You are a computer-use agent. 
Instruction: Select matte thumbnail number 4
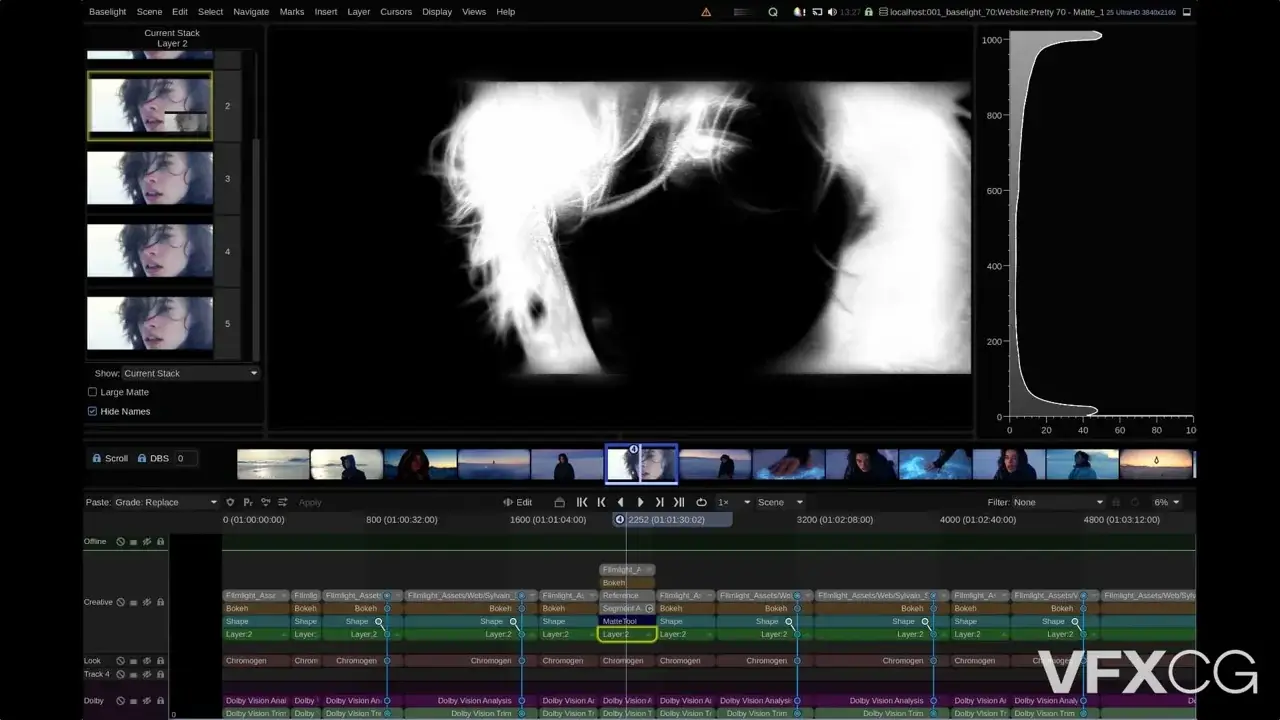150,251
